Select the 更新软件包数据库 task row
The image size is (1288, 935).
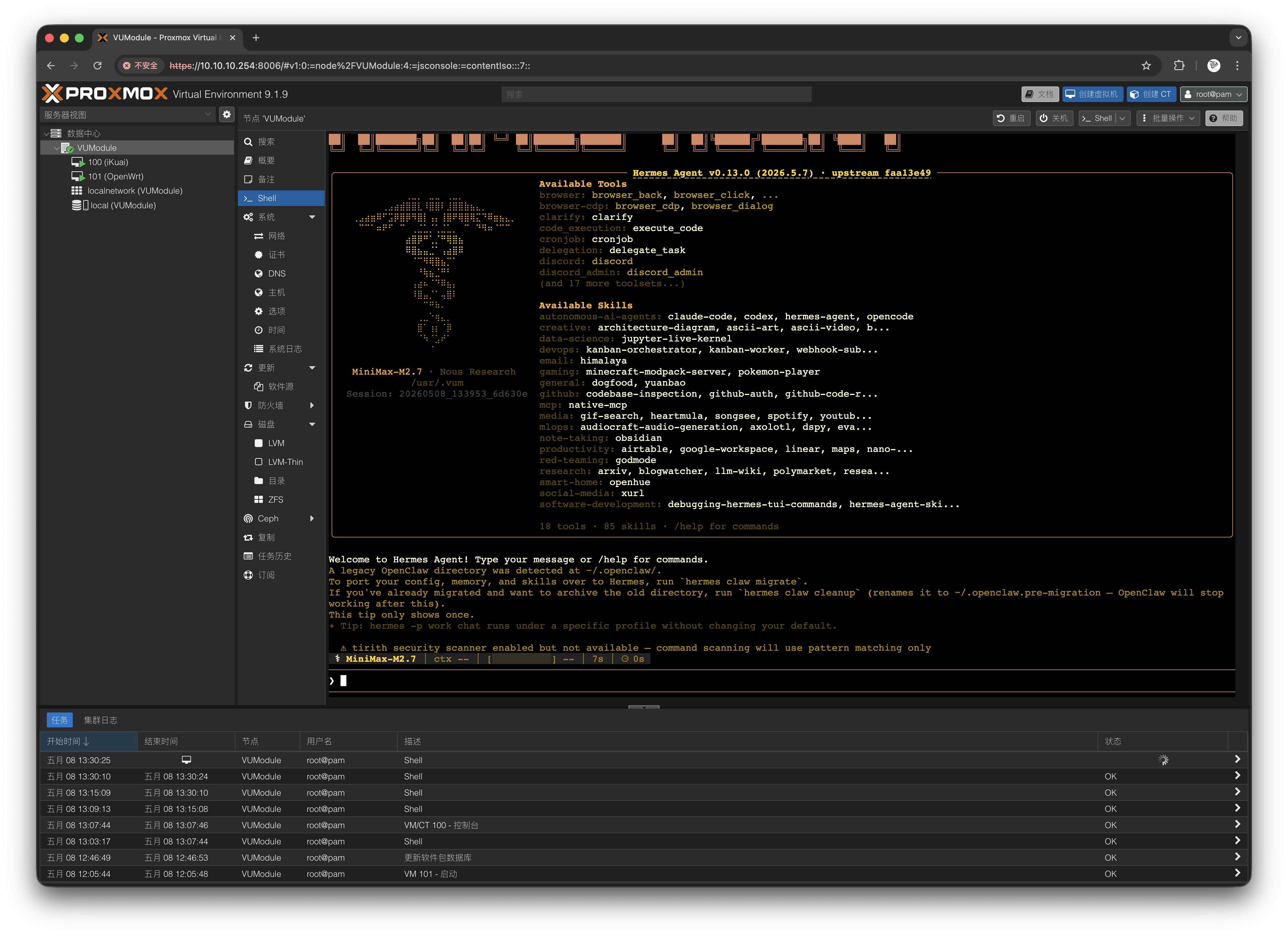[643, 857]
